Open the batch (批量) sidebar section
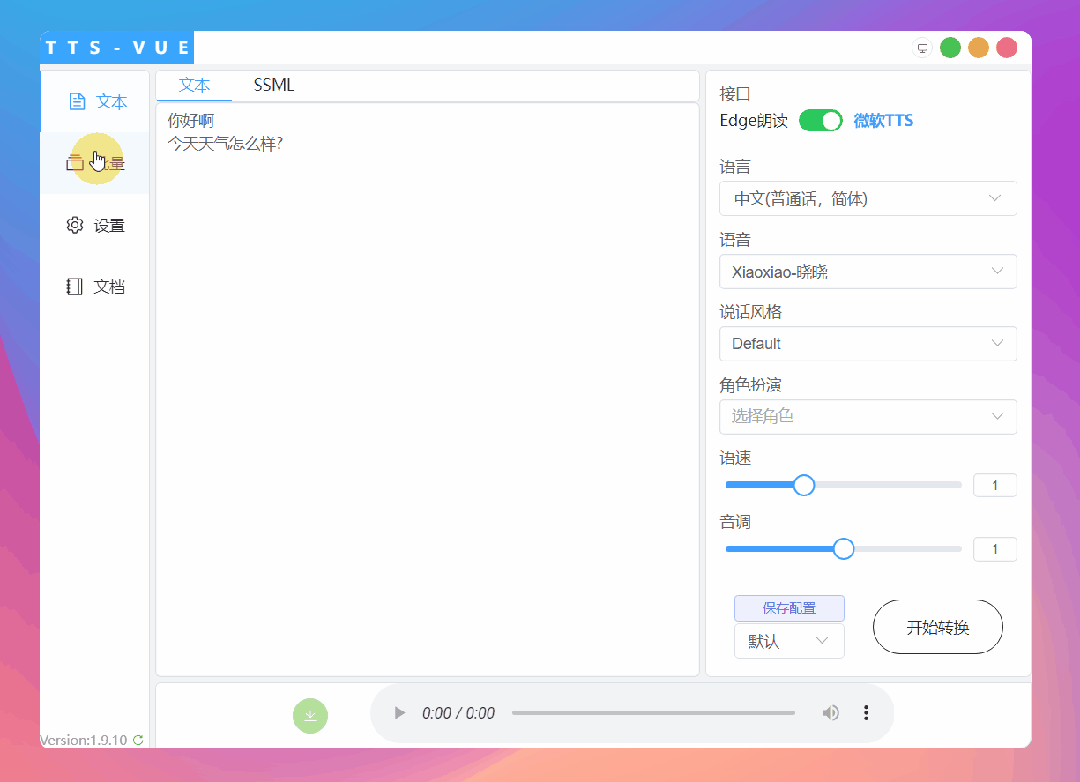The width and height of the screenshot is (1080, 782). click(x=95, y=163)
